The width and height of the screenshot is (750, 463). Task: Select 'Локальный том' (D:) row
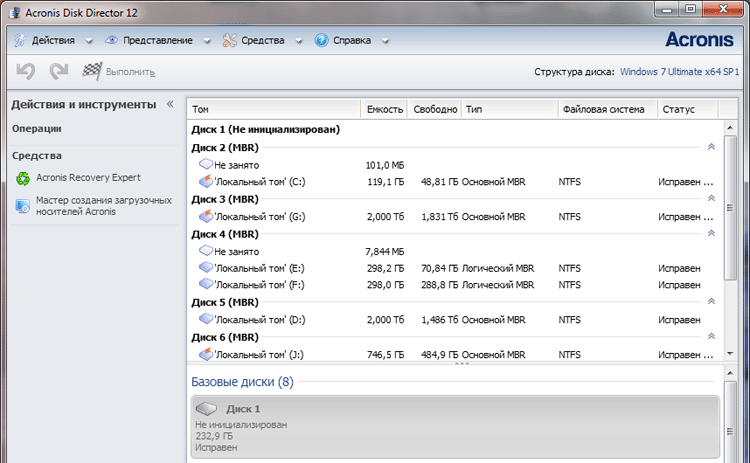[x=454, y=320]
